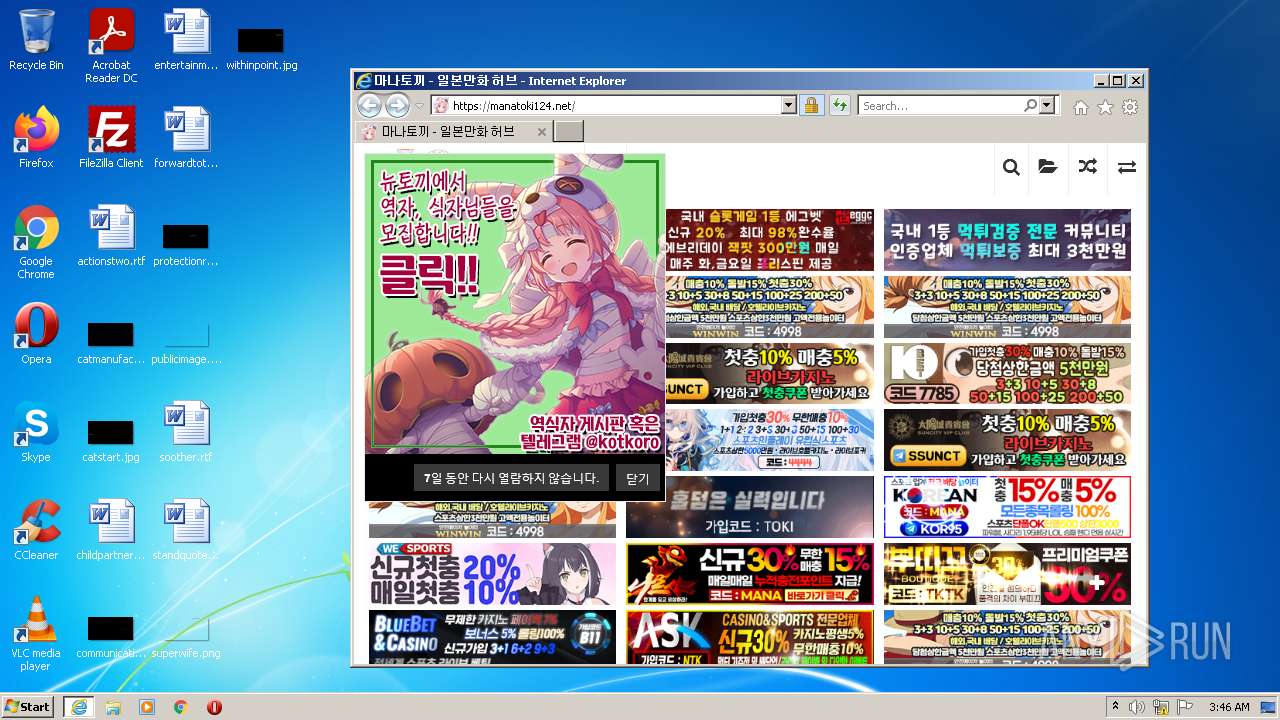1280x720 pixels.
Task: Open Favorites with the star icon
Action: click(1105, 107)
